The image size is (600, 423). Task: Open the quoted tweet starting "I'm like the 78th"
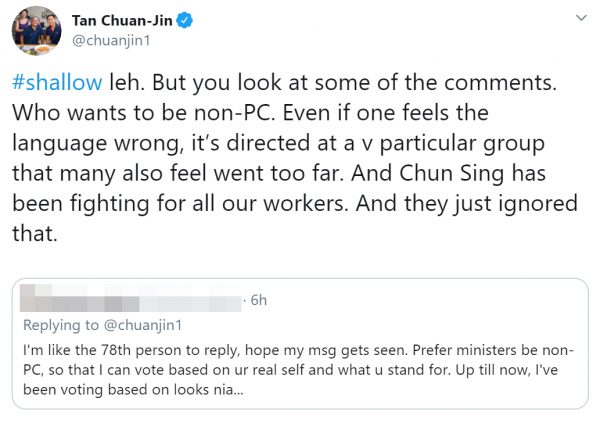point(300,368)
